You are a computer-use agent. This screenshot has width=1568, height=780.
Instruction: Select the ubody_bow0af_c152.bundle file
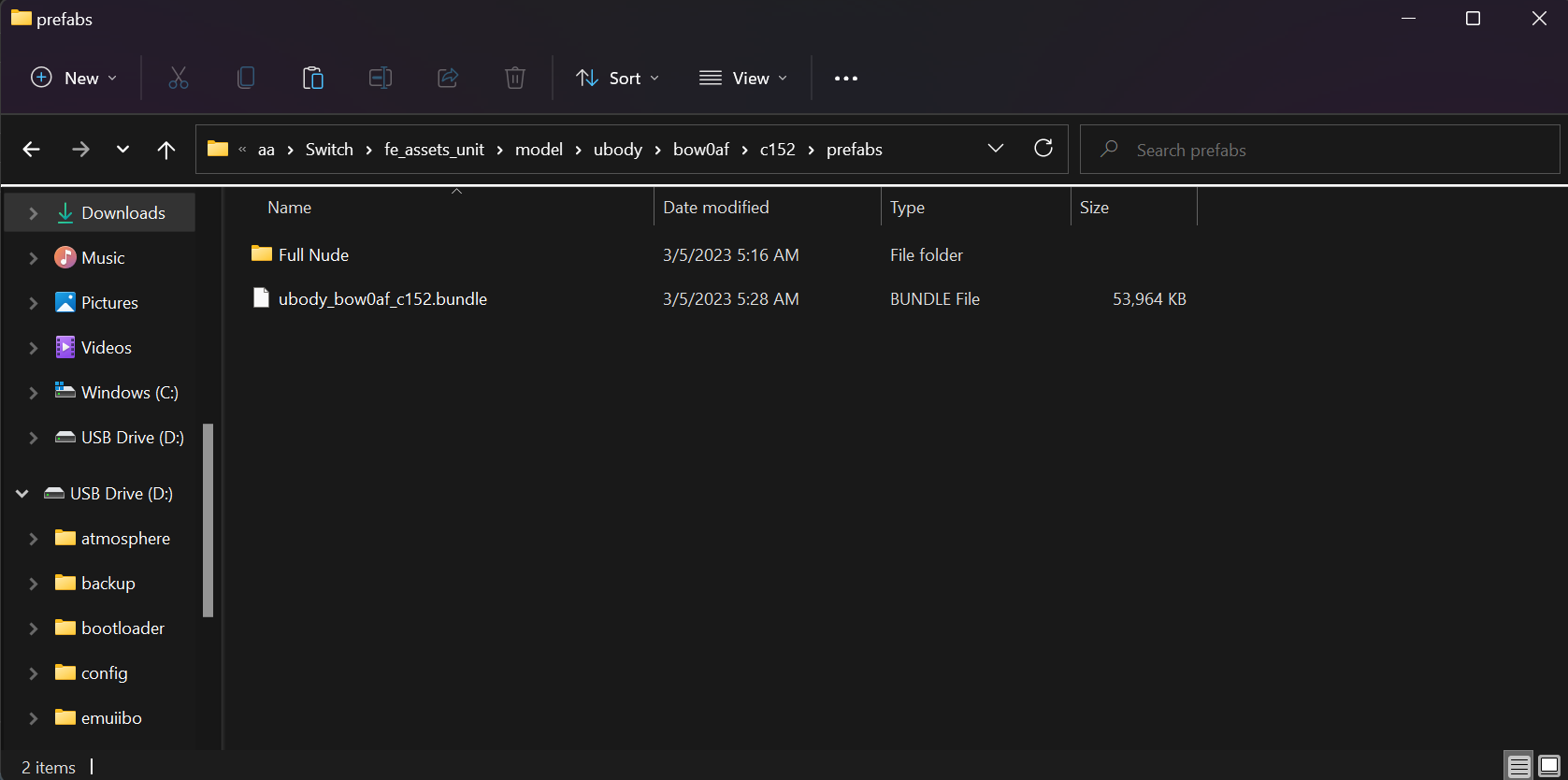click(x=382, y=299)
